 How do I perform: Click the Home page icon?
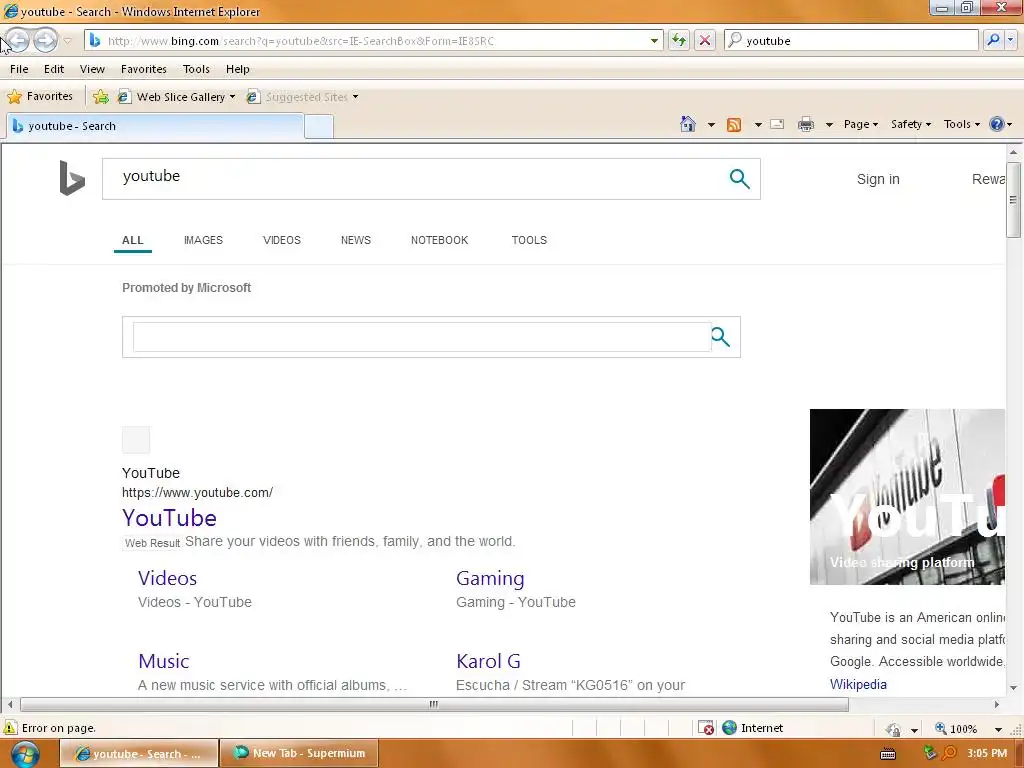(x=688, y=124)
